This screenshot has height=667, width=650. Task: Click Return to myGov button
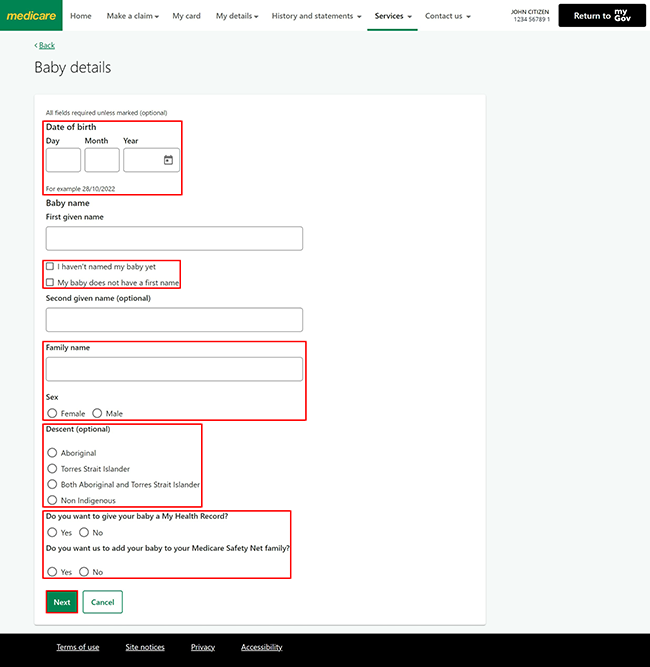pyautogui.click(x=602, y=15)
